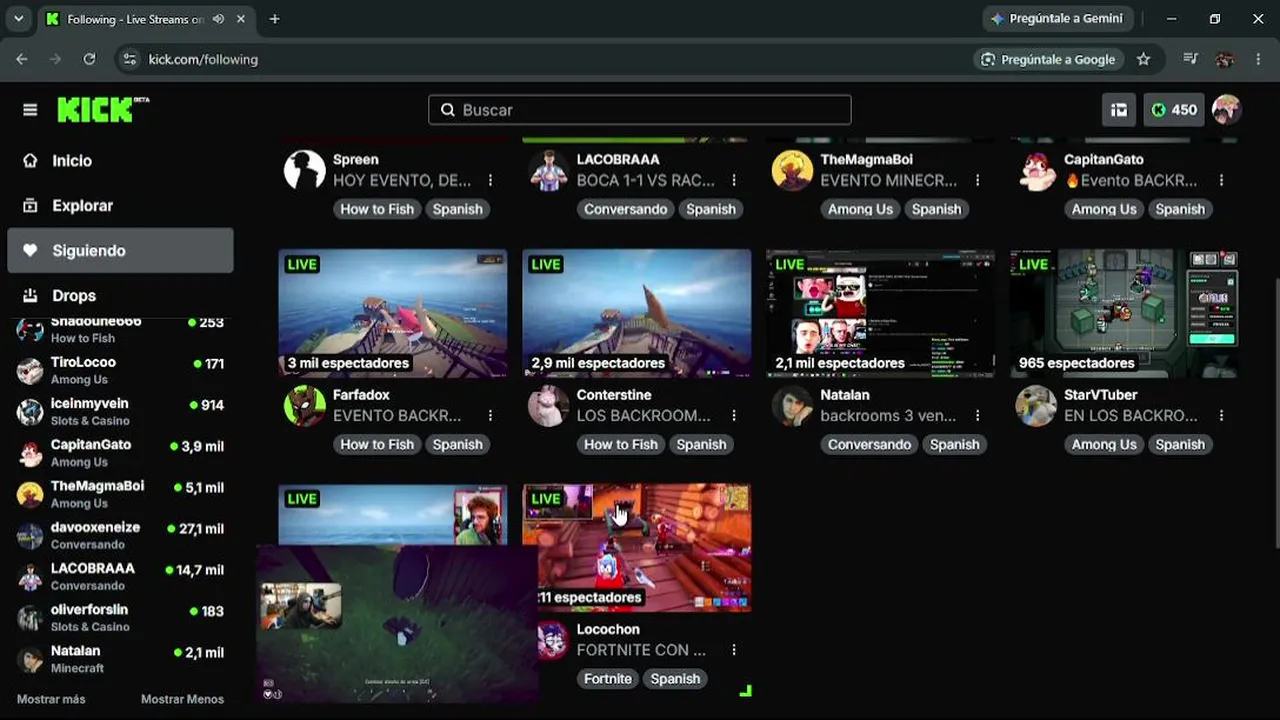The width and height of the screenshot is (1280, 720).
Task: Click Mostrar Menos in sidebar
Action: 182,699
